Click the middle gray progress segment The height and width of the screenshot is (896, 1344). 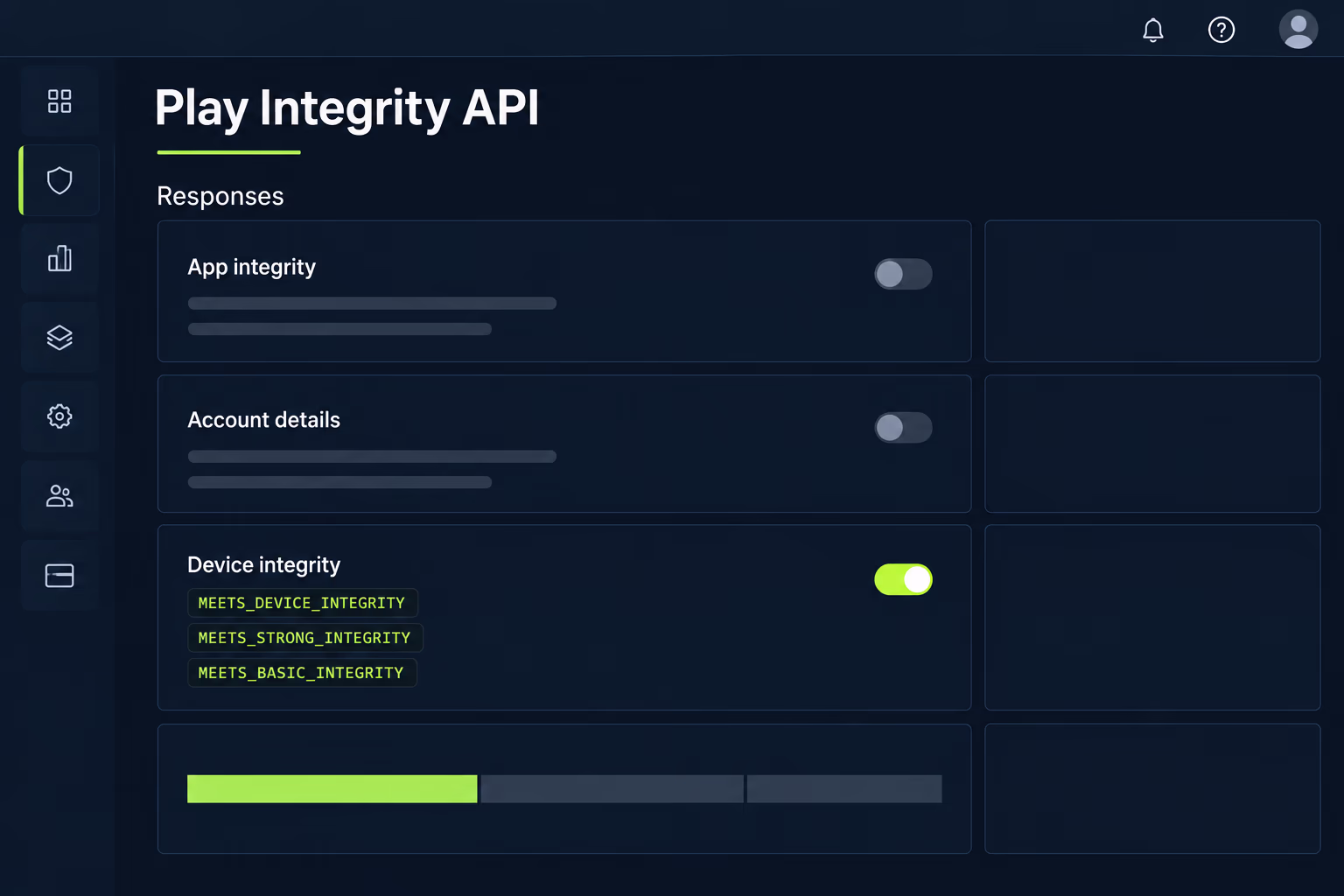click(x=612, y=788)
